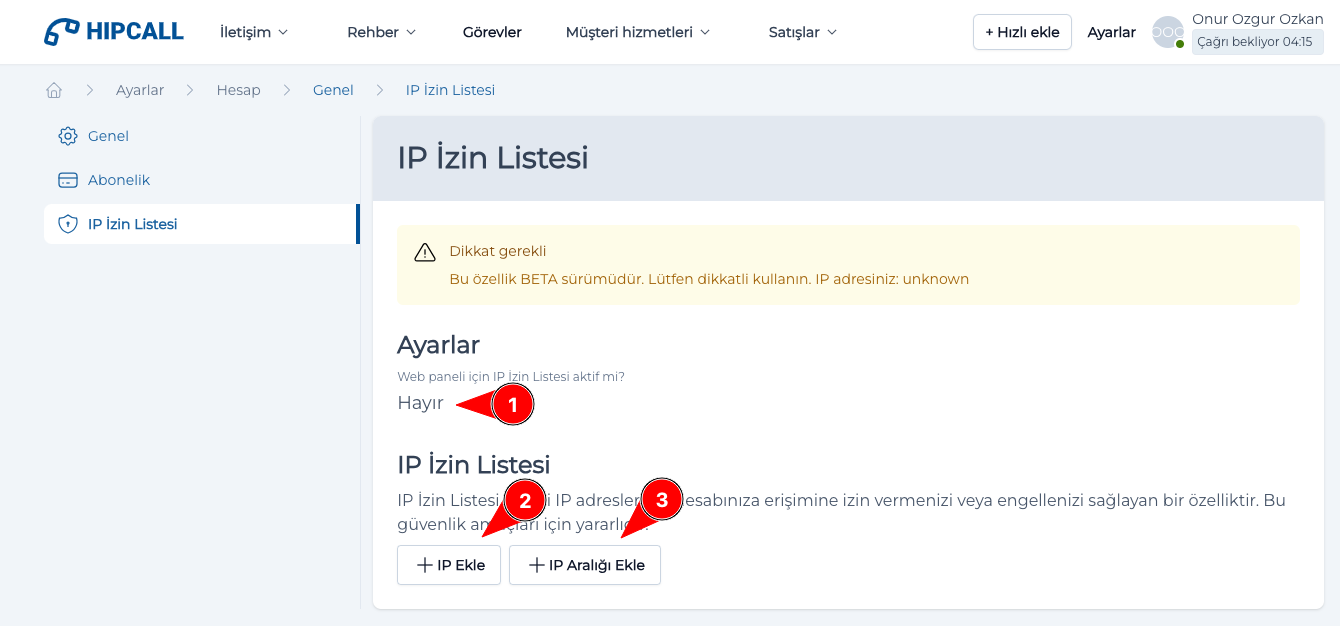
Task: Open the user profile avatar
Action: click(1167, 32)
